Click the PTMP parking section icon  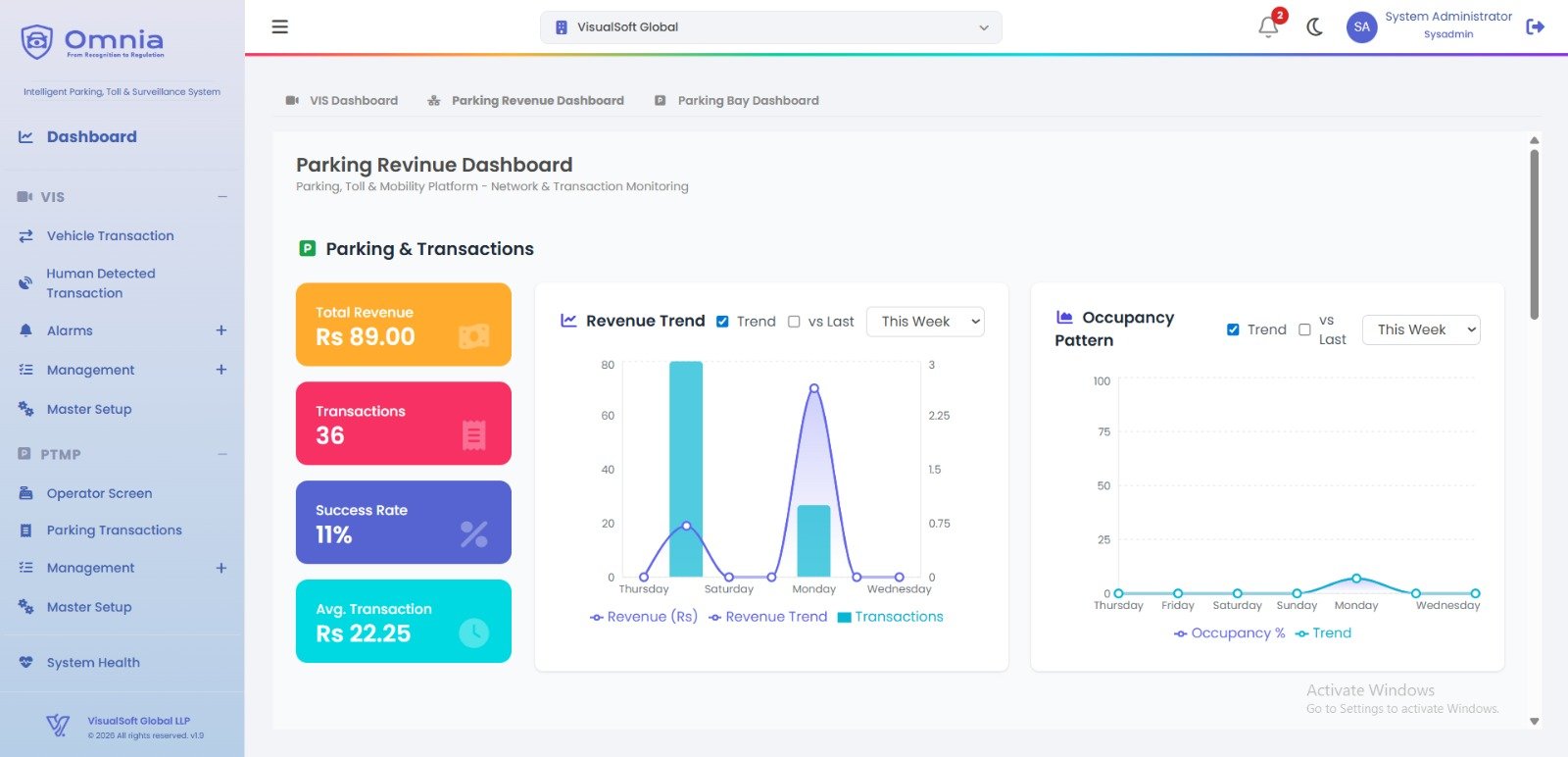point(24,454)
